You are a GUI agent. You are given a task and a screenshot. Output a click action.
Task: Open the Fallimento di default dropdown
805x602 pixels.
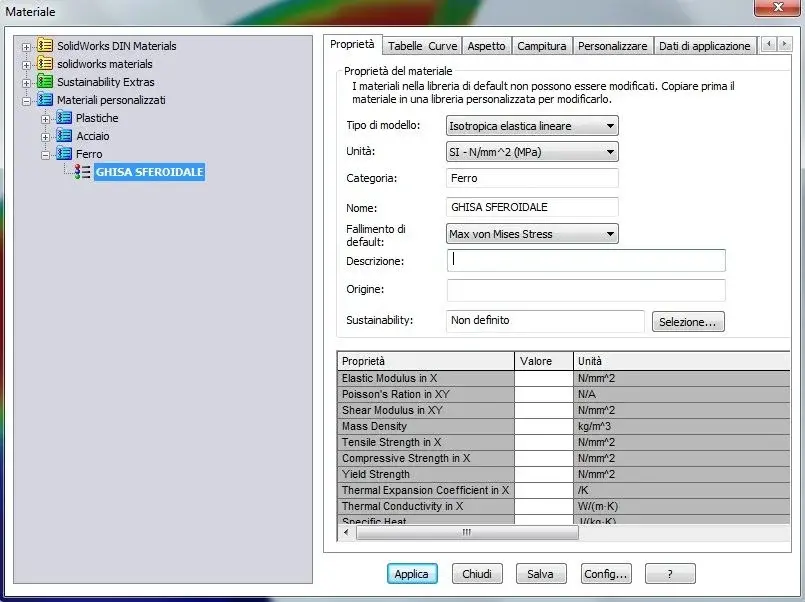(x=532, y=234)
